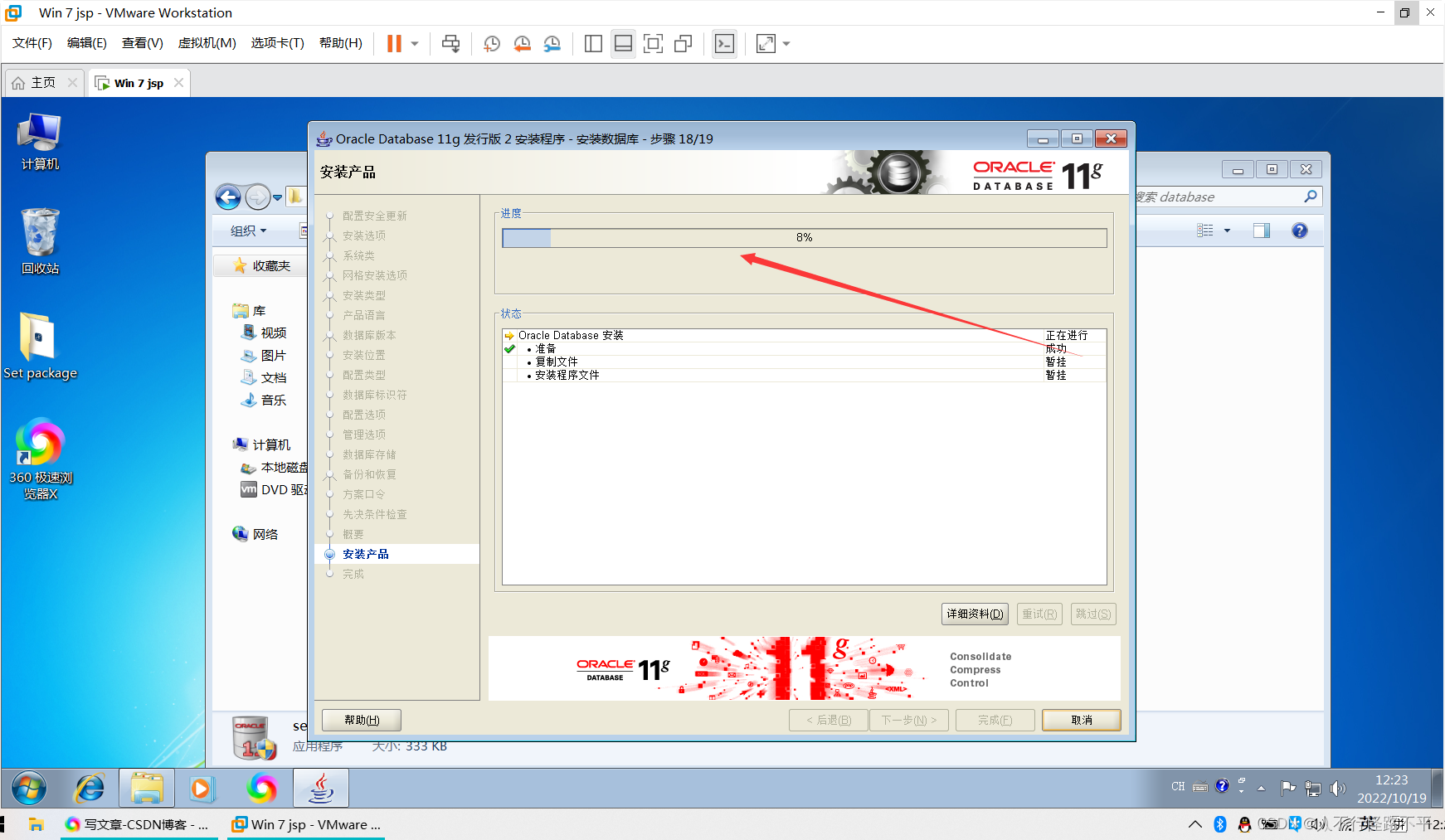
Task: Open host File Explorer taskbar icon
Action: click(x=36, y=824)
